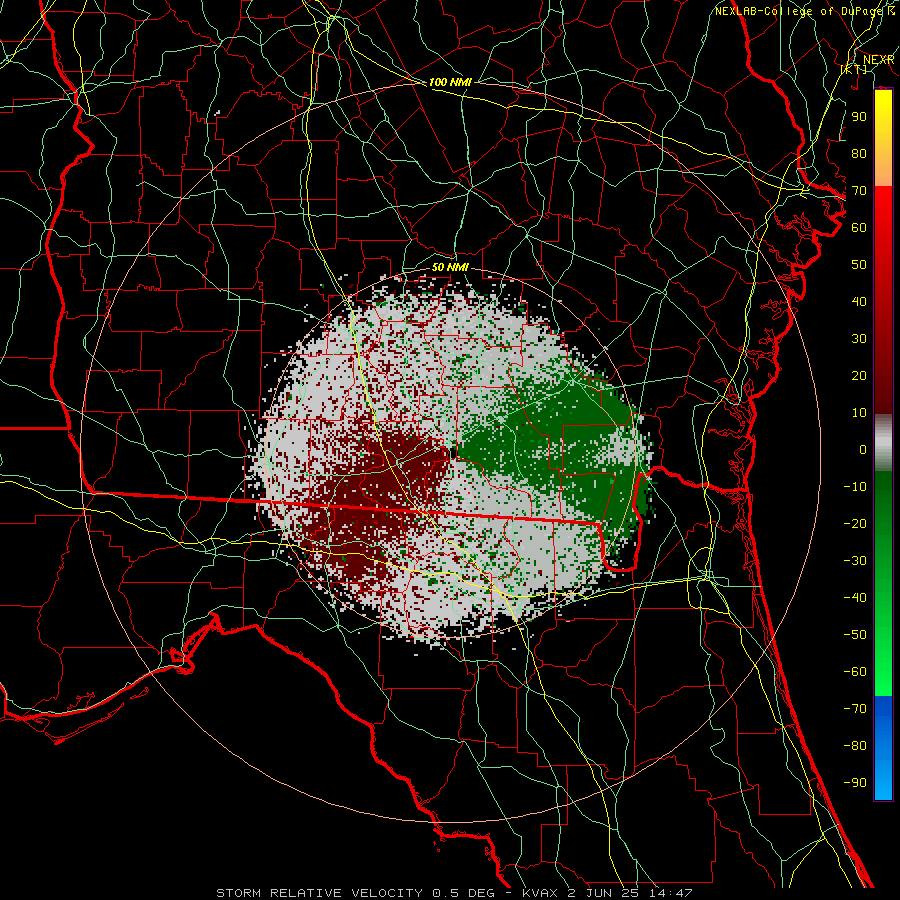Click the "NEXLAB-College of DuPage" header text
Viewport: 900px width, 900px height.
coord(801,11)
